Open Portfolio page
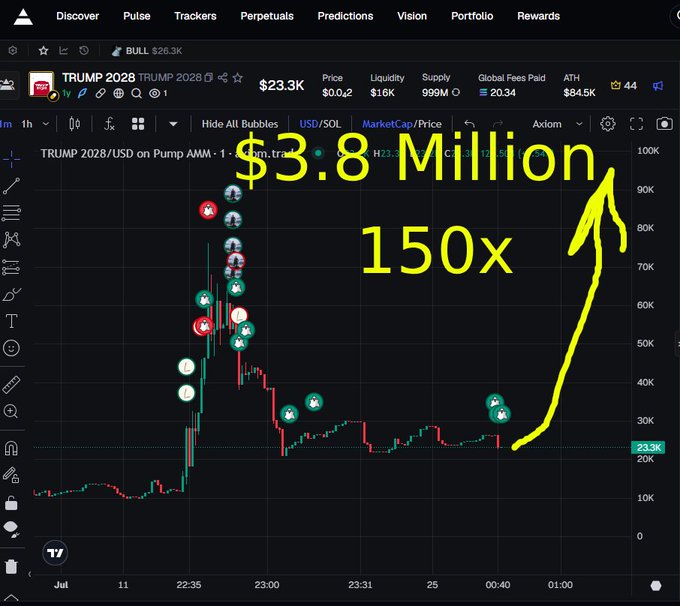This screenshot has width=680, height=606. pos(472,16)
